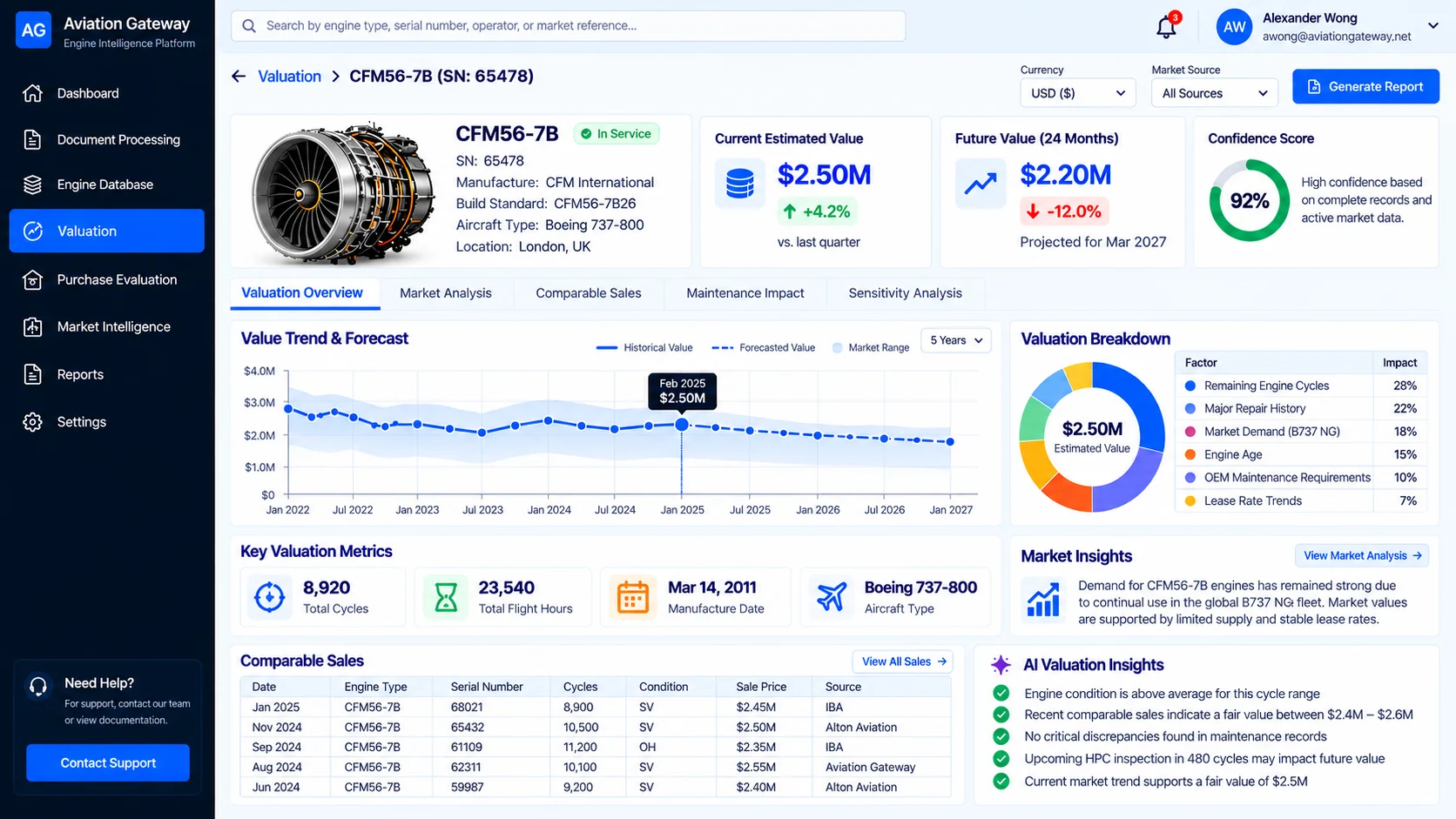The height and width of the screenshot is (819, 1456).
Task: Expand the user account menu chevron
Action: tap(1432, 26)
